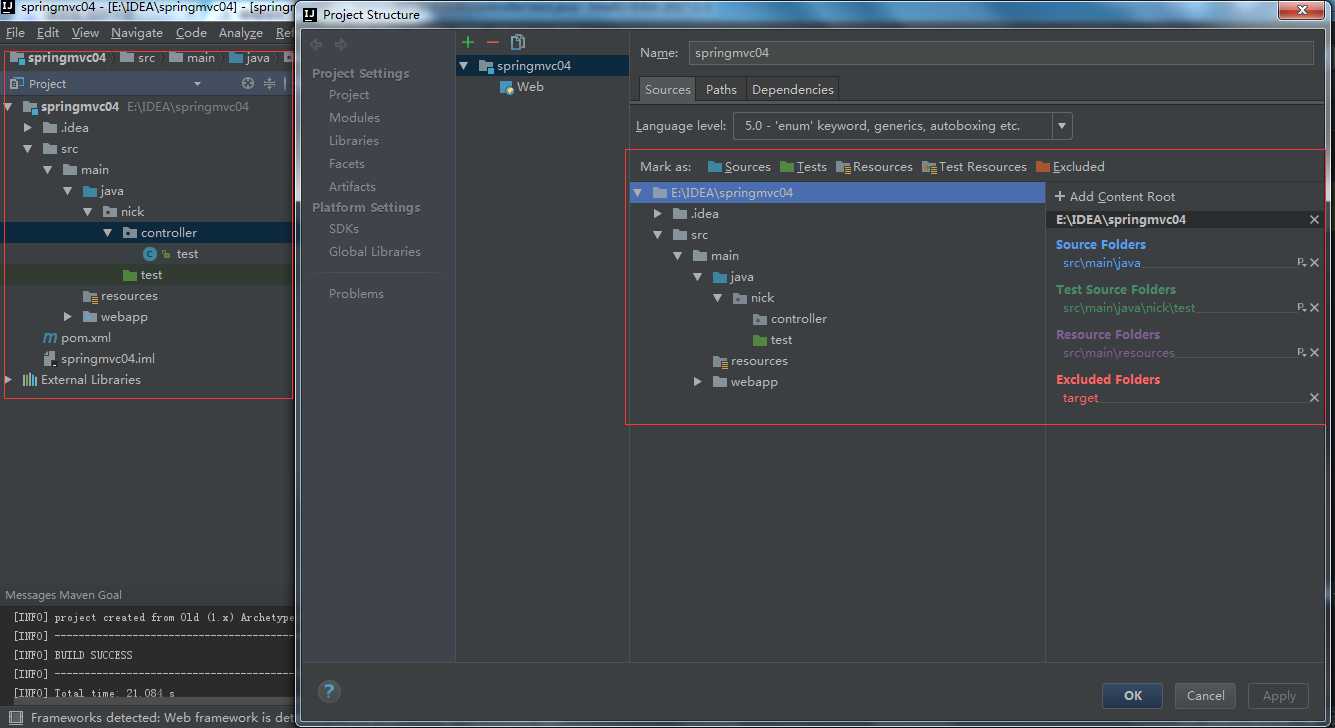Click the back navigation arrow in Project Structure
The width and height of the screenshot is (1335, 728).
tap(317, 44)
